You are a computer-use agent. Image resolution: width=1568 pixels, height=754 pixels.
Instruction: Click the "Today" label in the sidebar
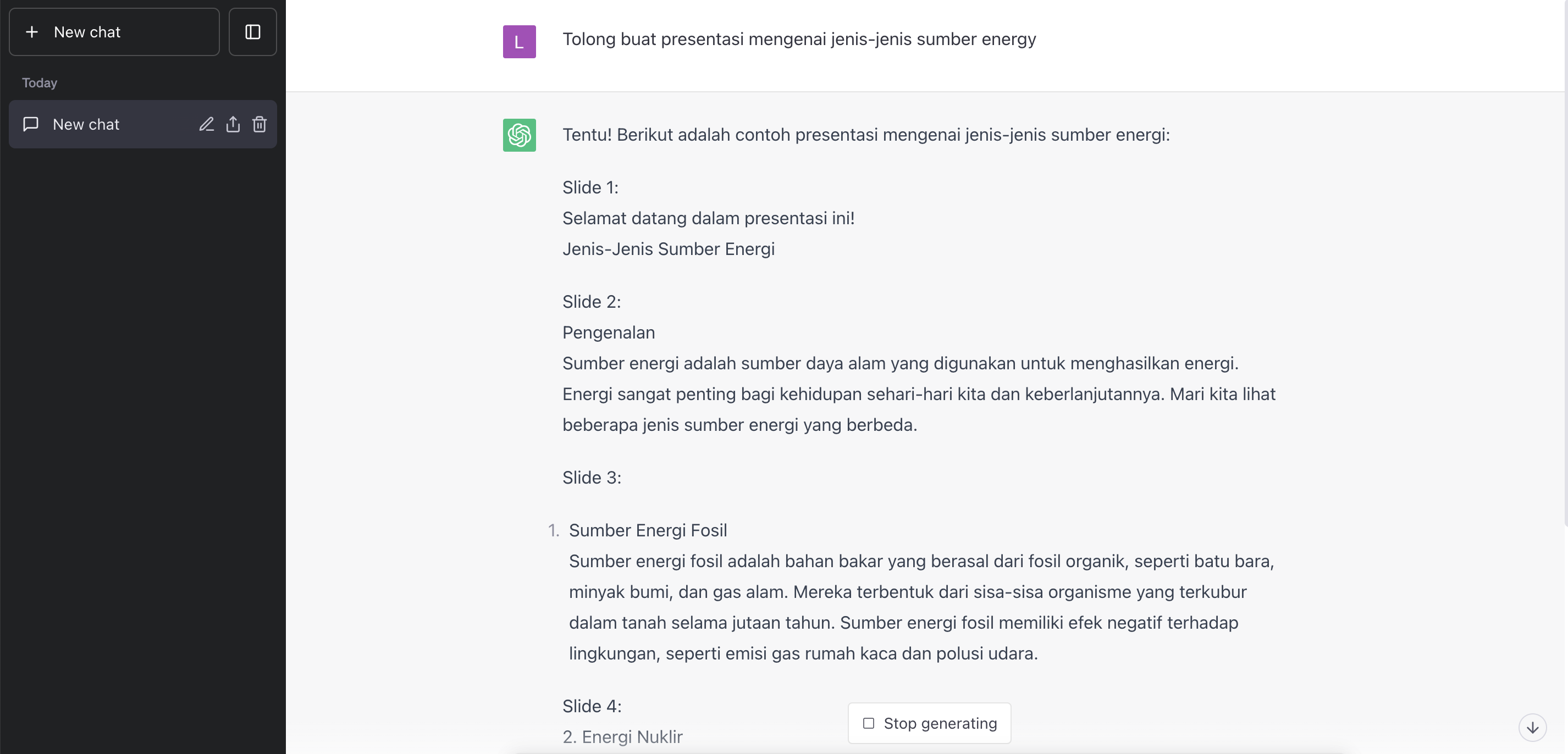[40, 83]
